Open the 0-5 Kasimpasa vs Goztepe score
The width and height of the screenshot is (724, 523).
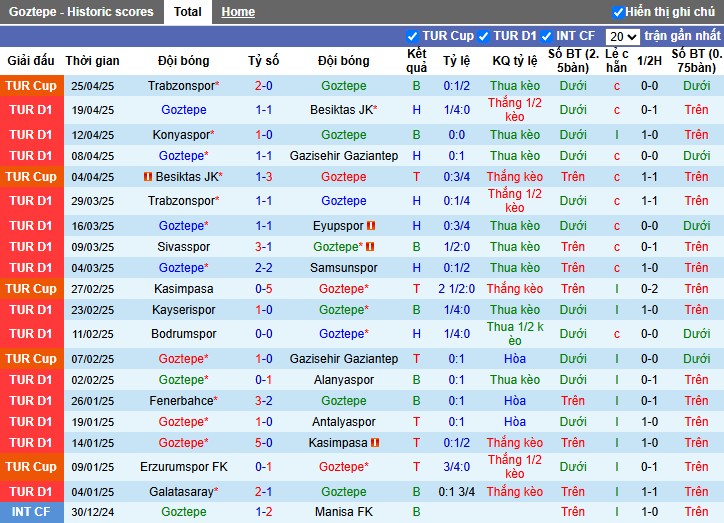coord(264,289)
